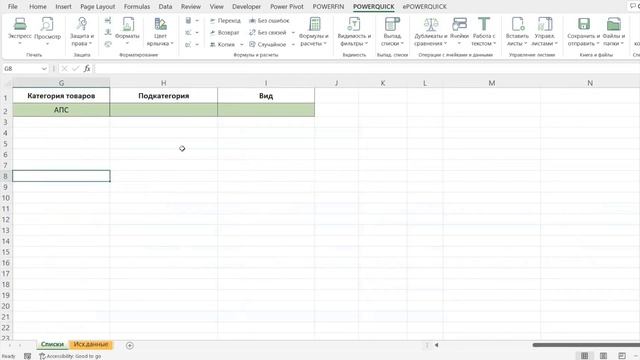Switch to Normal view in status bar
This screenshot has height=360, width=640.
point(584,356)
